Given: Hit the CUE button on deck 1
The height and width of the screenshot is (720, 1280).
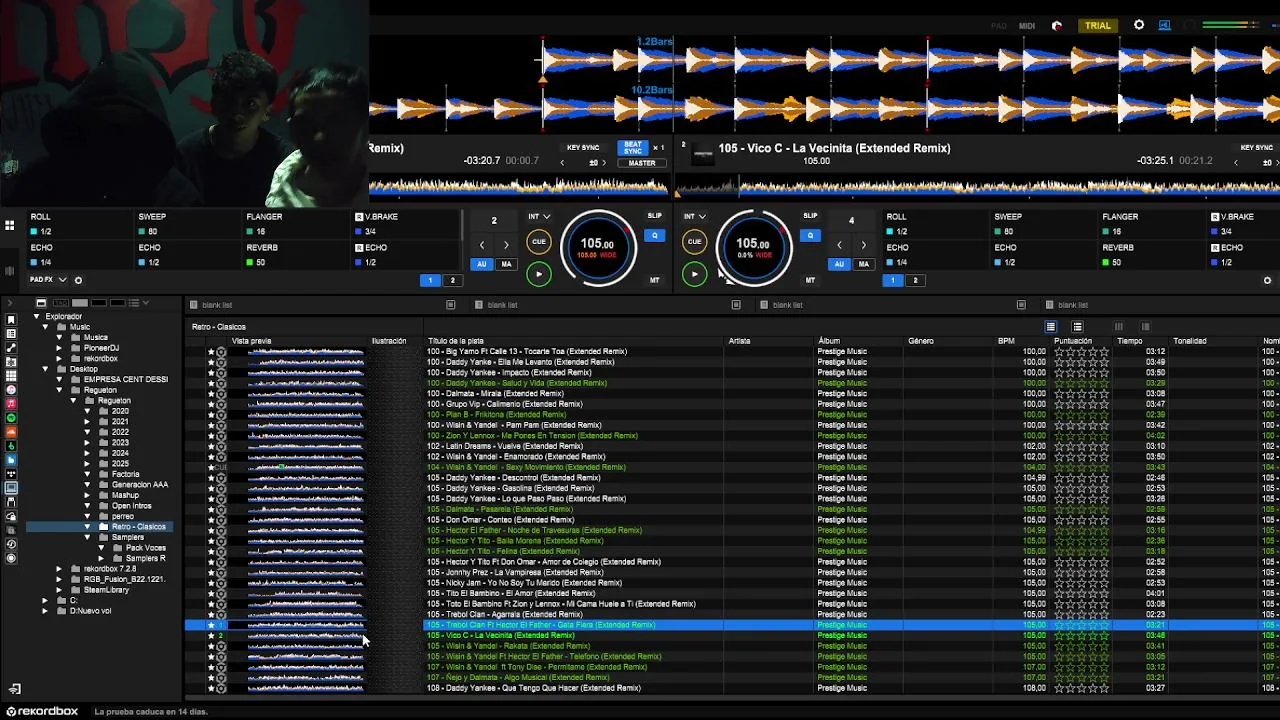Looking at the screenshot, I should click(x=538, y=241).
